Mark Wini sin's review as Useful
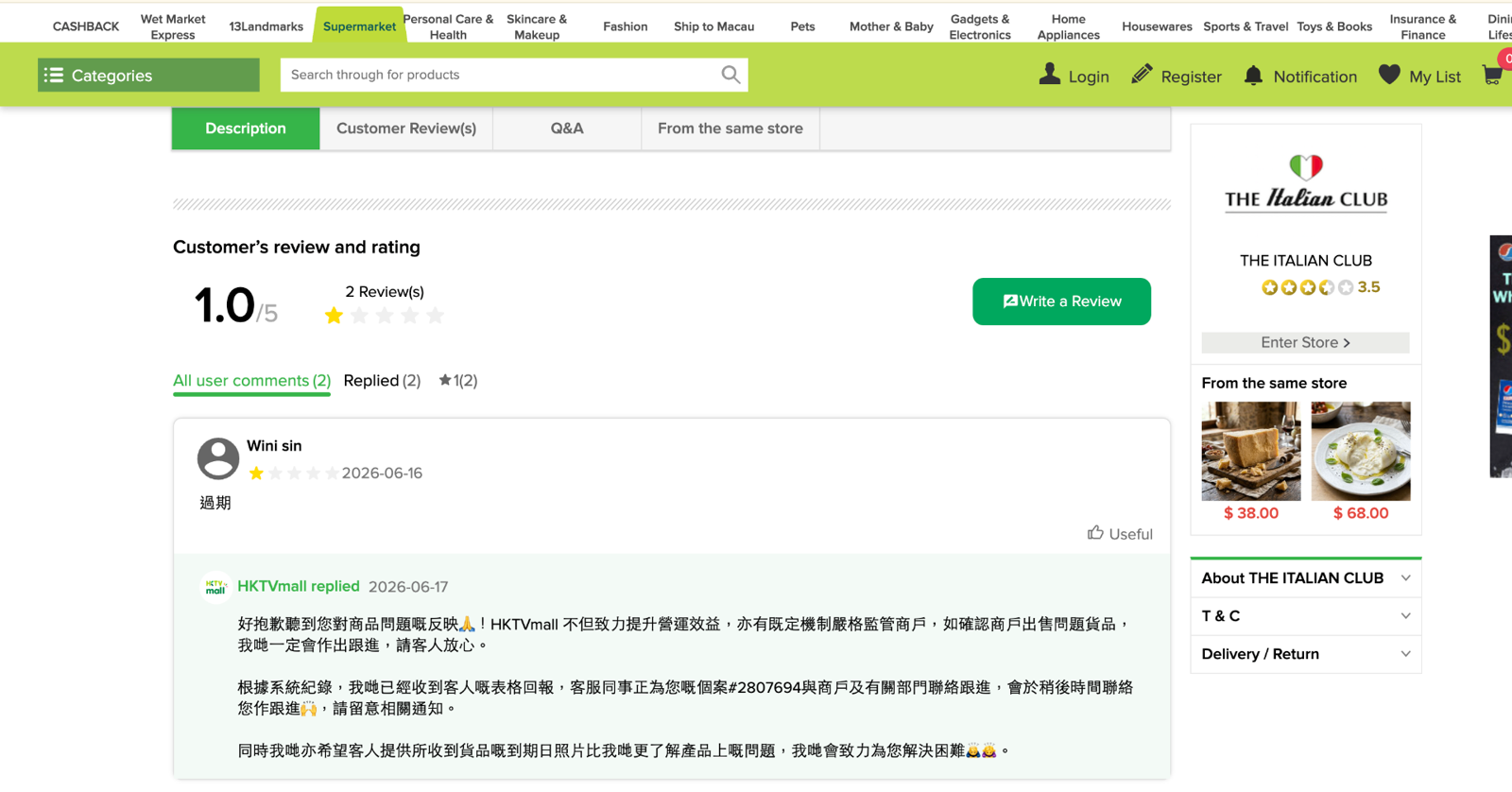The image size is (1512, 792). (1120, 534)
